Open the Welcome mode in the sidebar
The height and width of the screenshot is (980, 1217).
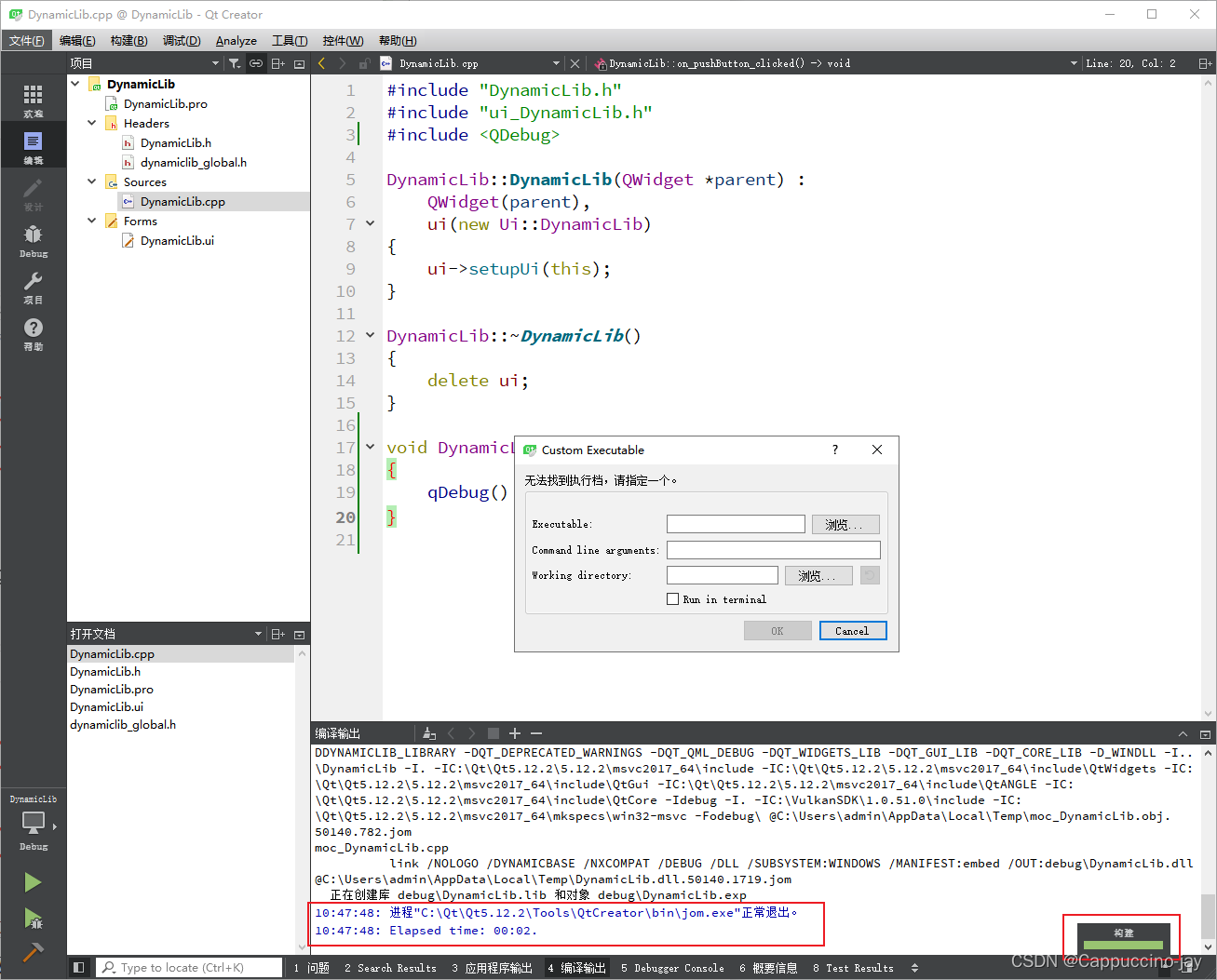(34, 101)
